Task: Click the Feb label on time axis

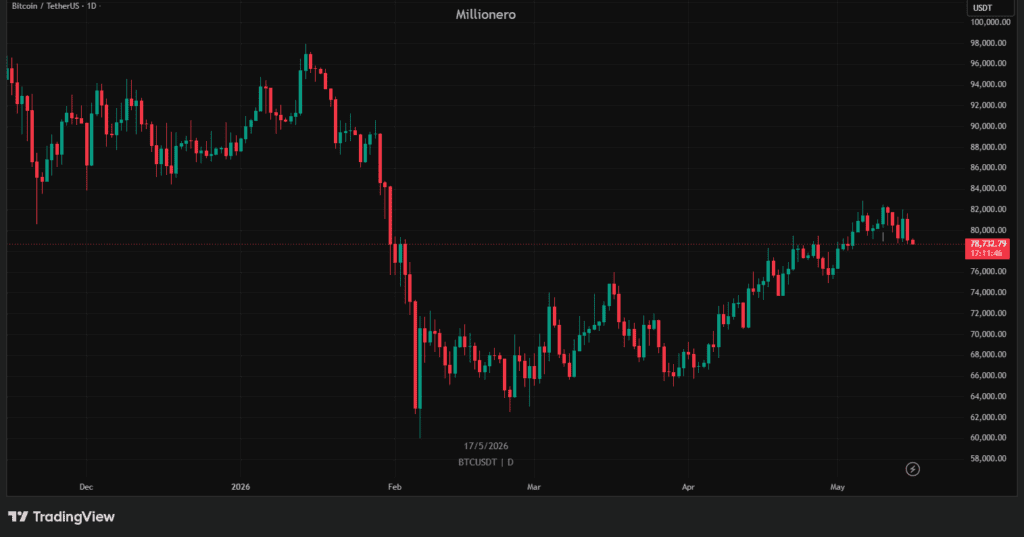Action: point(394,487)
